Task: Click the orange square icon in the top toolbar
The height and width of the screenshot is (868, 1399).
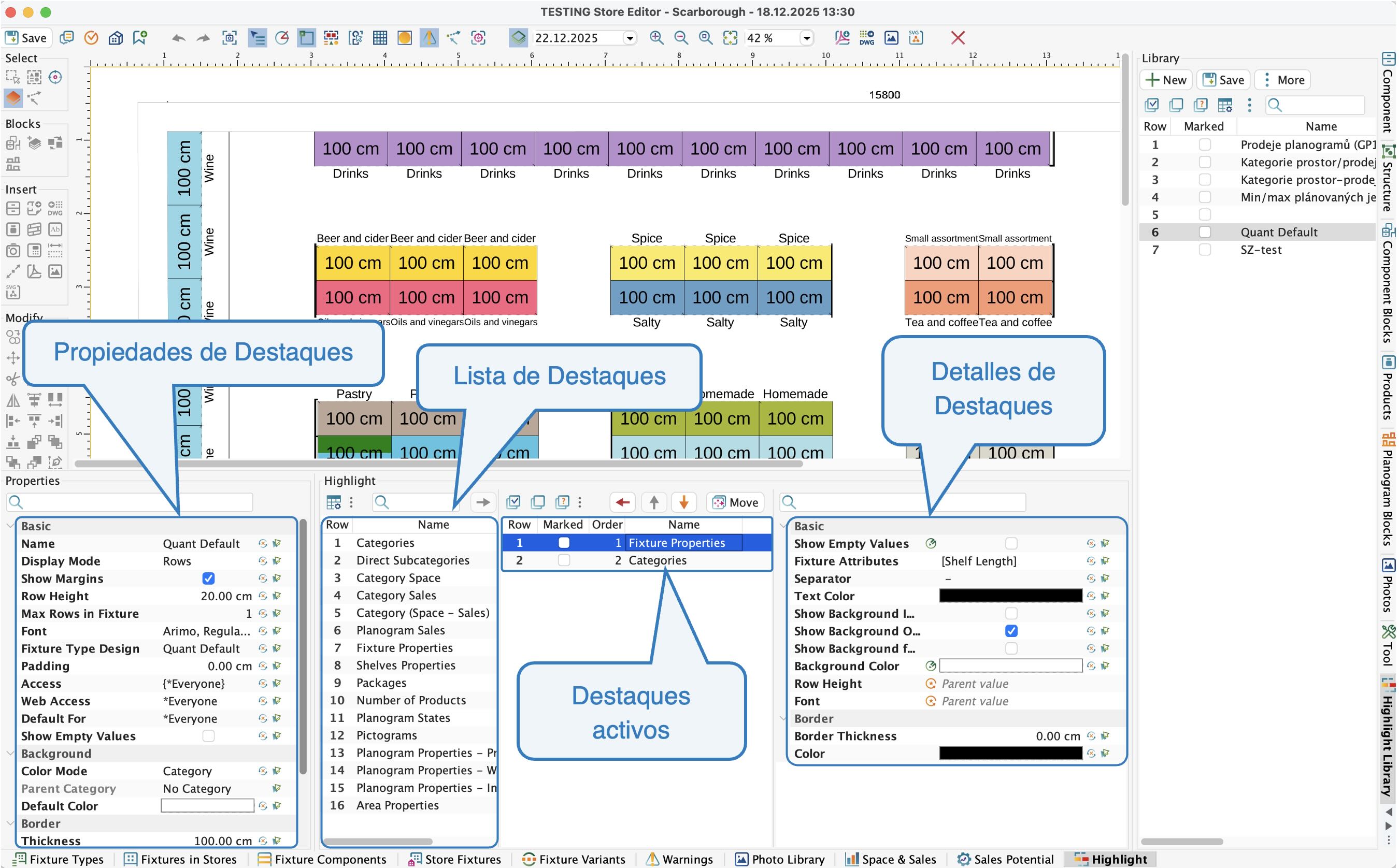Action: tap(404, 38)
